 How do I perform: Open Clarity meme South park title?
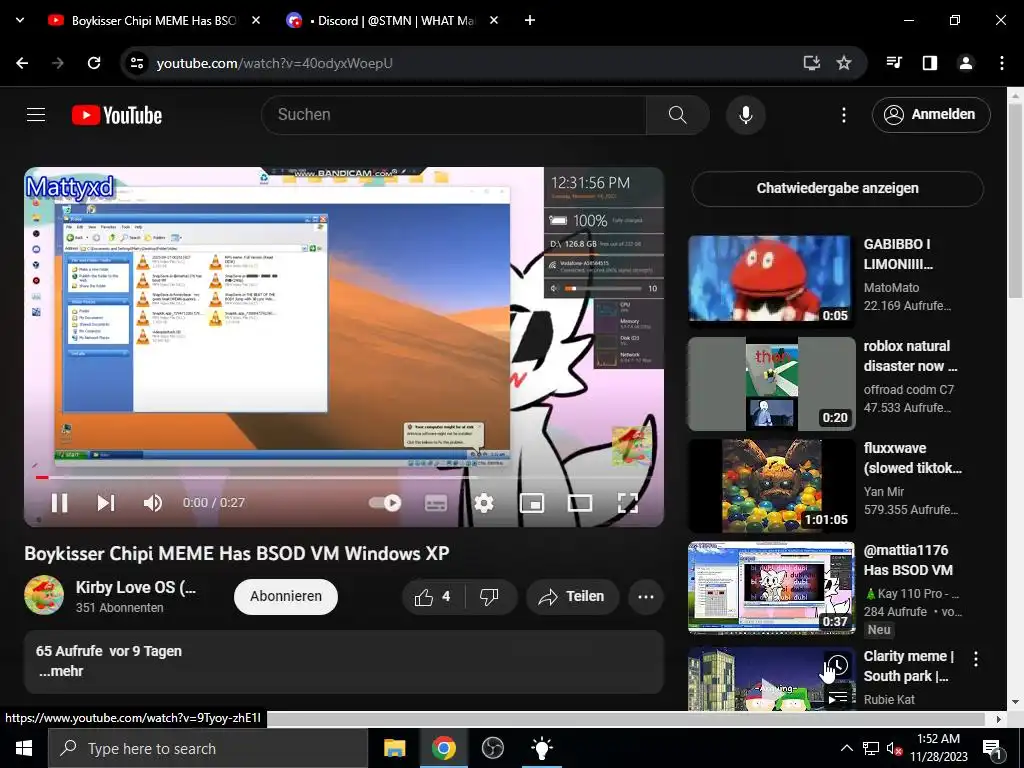click(908, 666)
